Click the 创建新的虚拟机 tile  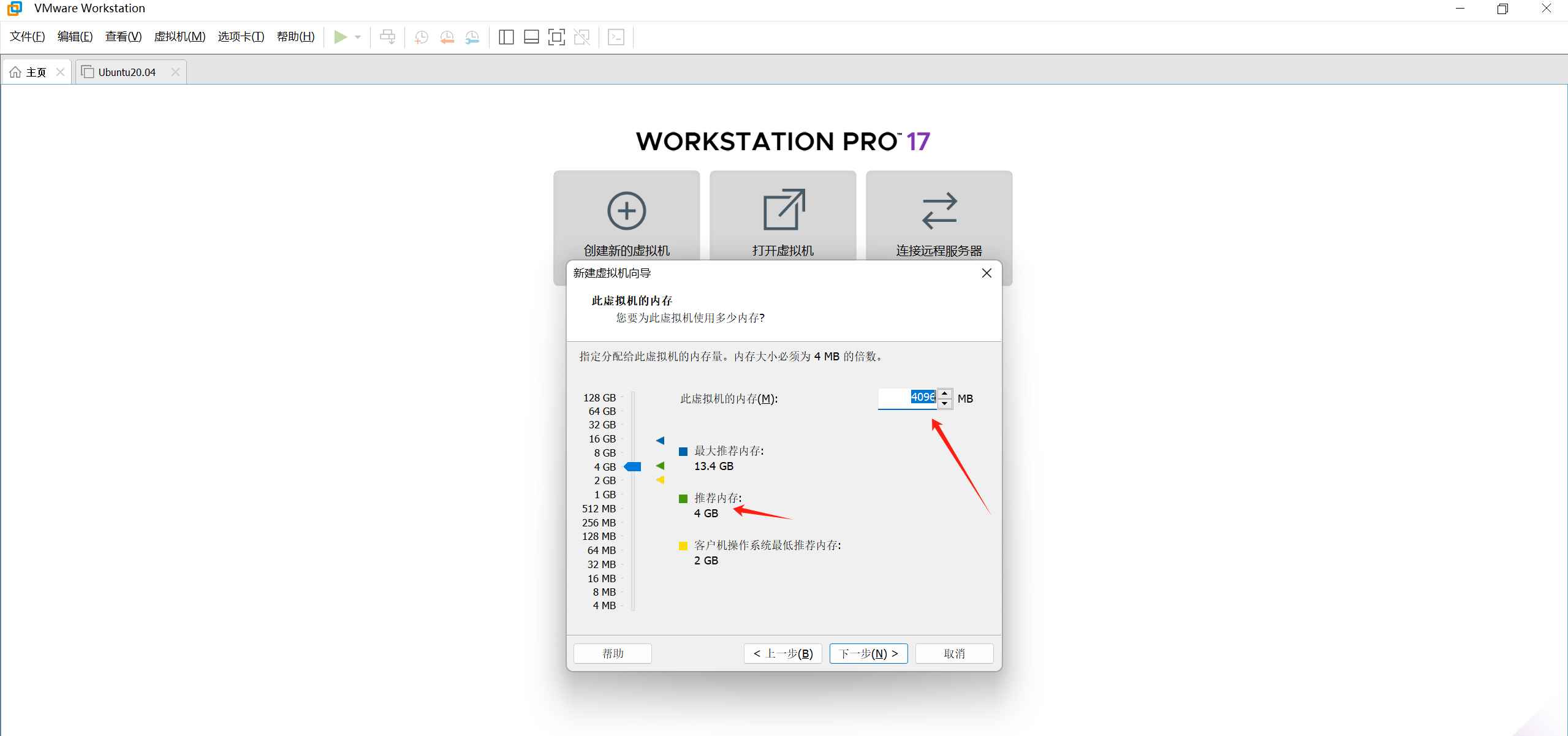626,216
